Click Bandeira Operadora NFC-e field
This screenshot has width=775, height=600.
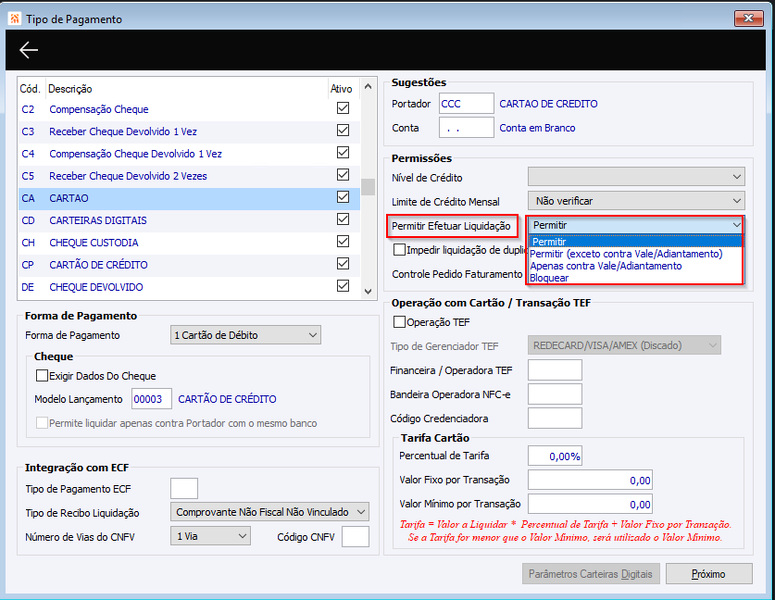point(555,394)
